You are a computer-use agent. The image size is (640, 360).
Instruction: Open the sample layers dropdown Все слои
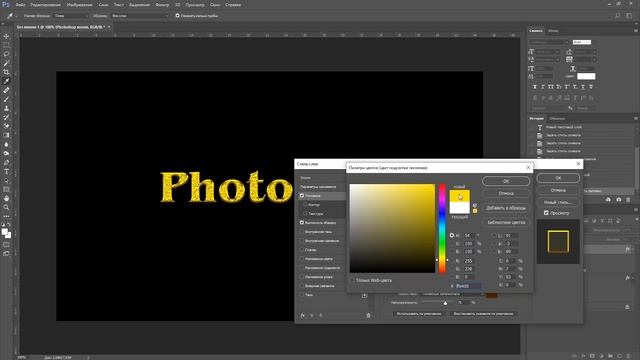pos(140,16)
